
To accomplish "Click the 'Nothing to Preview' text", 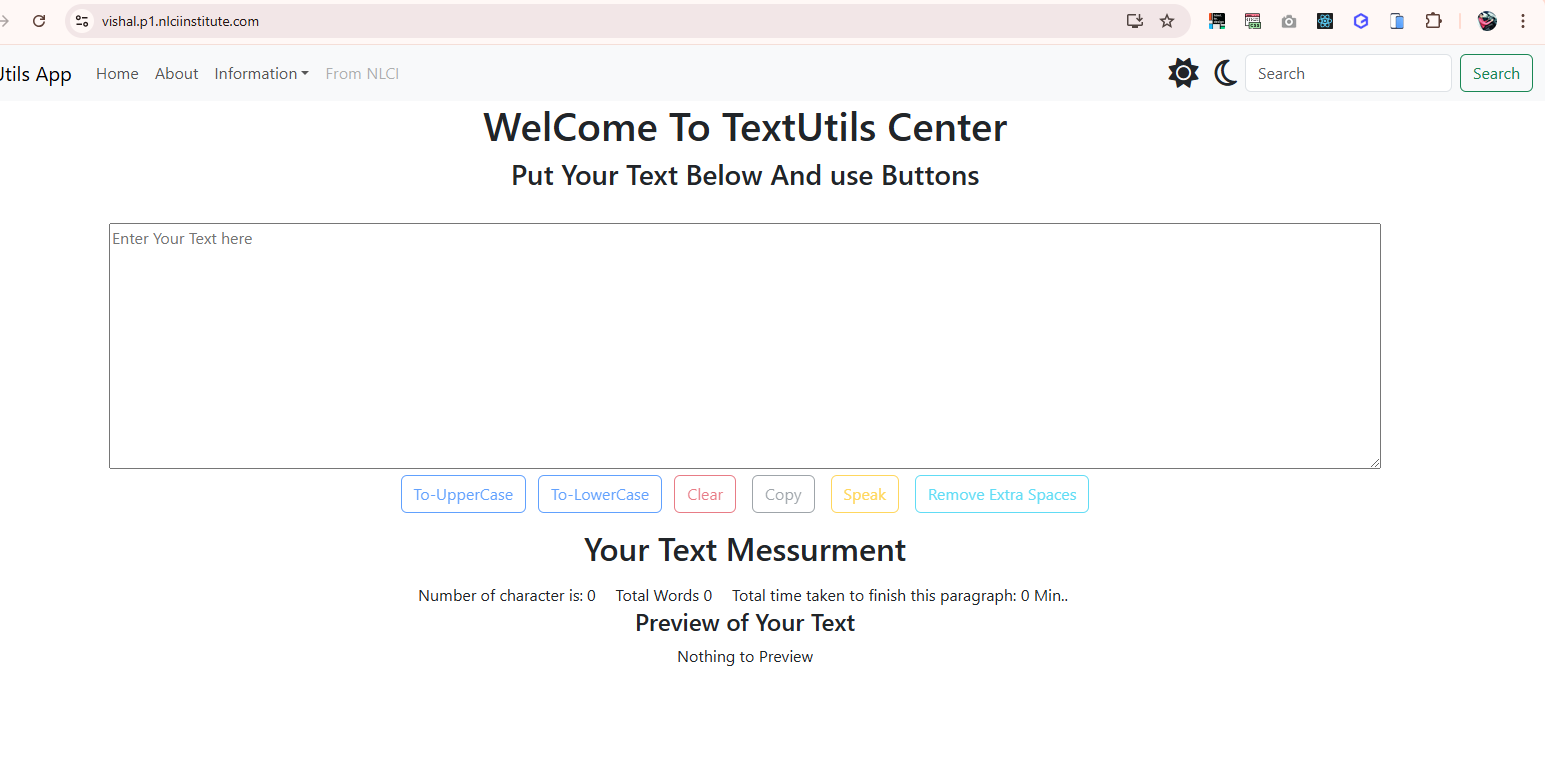I will click(x=745, y=657).
